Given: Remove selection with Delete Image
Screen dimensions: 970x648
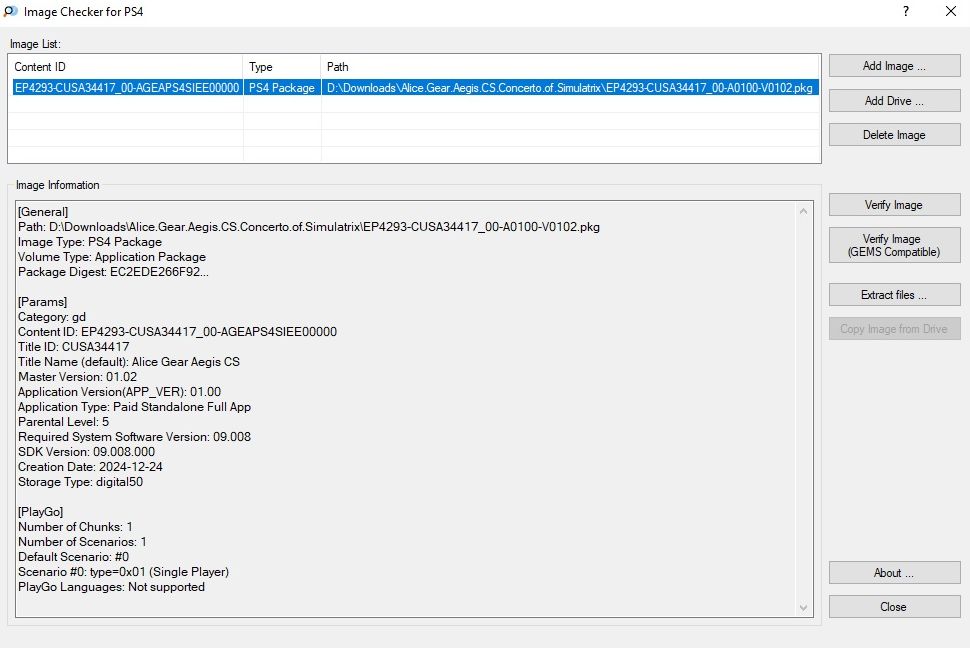Looking at the screenshot, I should 895,135.
